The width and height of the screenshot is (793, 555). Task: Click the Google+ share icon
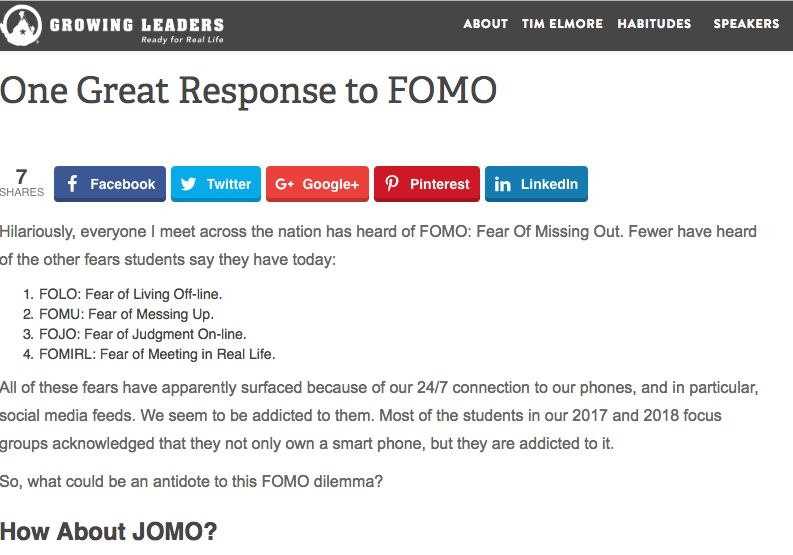(x=284, y=184)
